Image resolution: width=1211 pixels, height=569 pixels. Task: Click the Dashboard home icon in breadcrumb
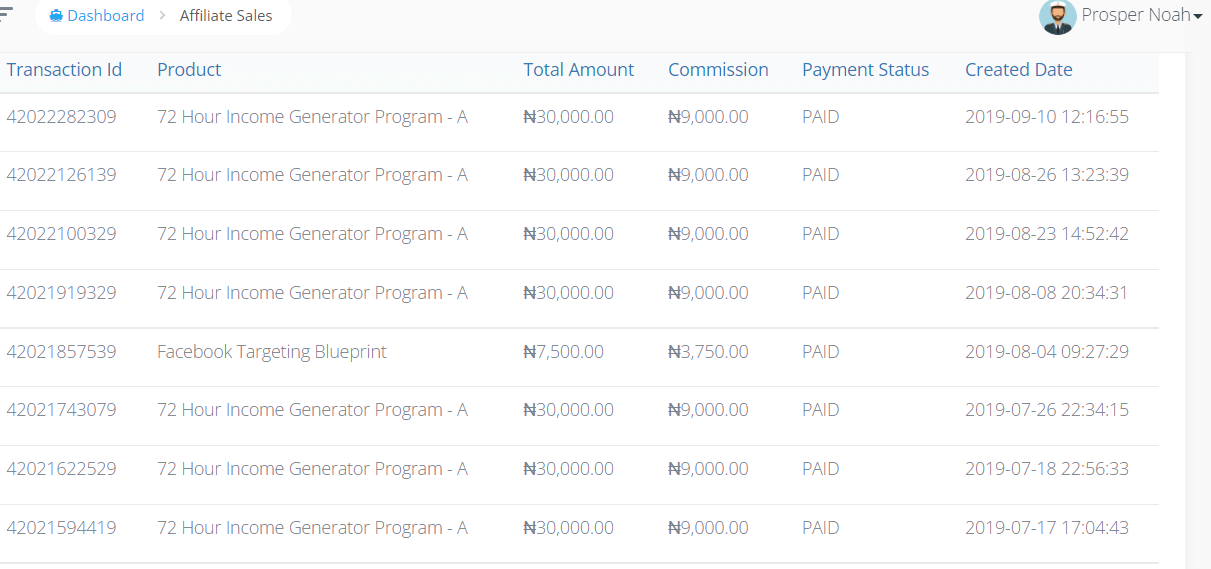[x=56, y=16]
